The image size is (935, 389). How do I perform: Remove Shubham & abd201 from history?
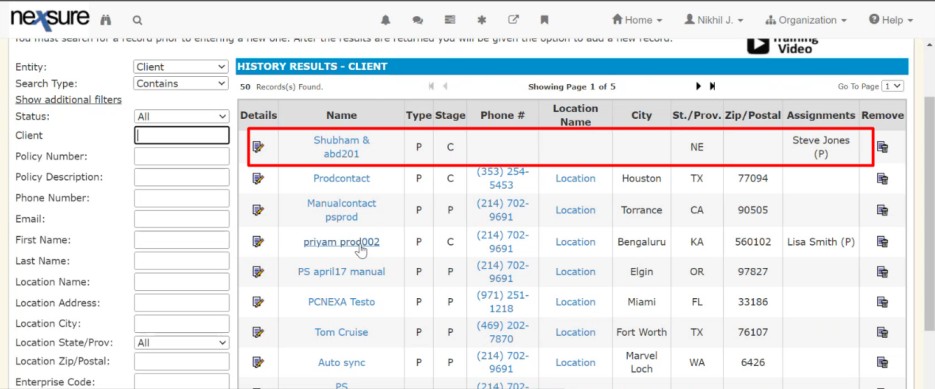[x=883, y=147]
